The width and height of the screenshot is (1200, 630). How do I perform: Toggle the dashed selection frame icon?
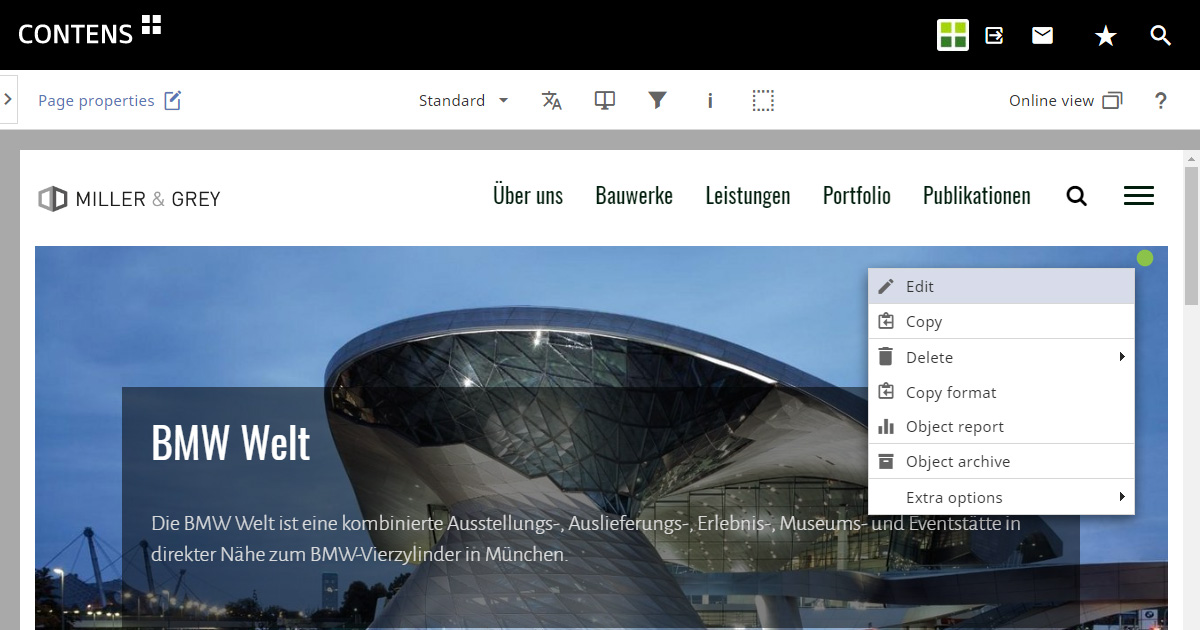[x=763, y=100]
